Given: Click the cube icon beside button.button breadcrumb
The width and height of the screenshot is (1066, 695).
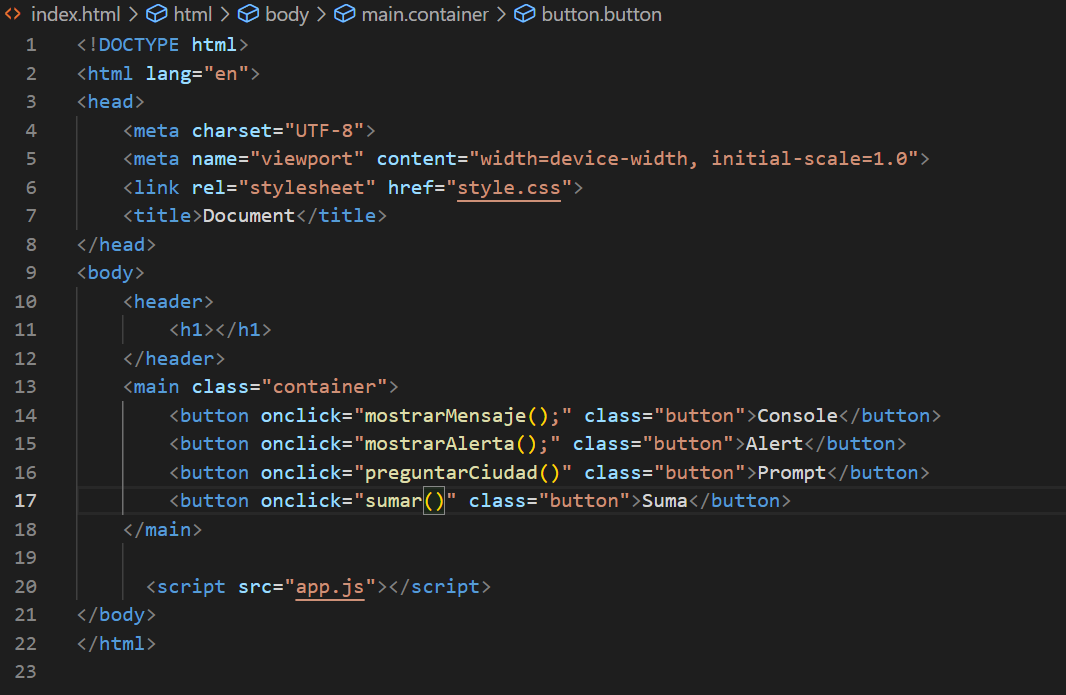Looking at the screenshot, I should (524, 14).
